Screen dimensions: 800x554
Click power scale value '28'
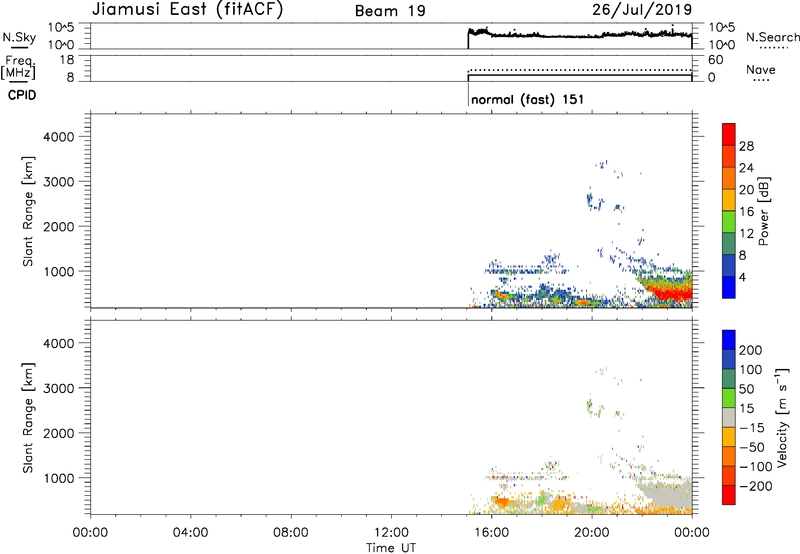(x=746, y=146)
